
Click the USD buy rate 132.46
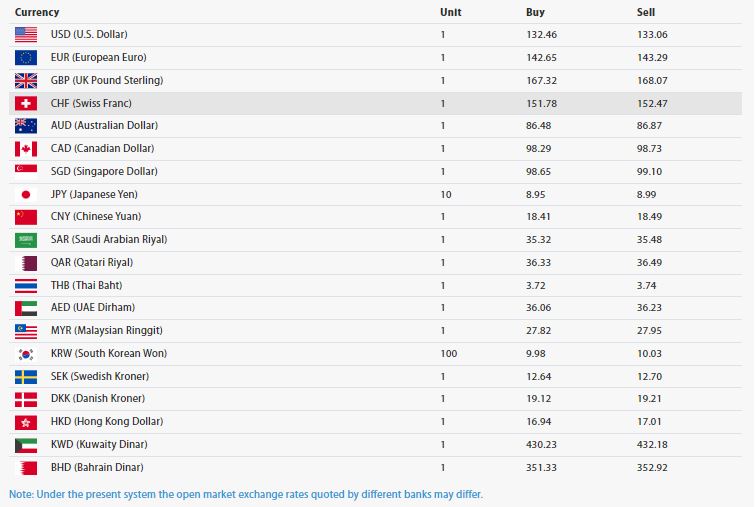(541, 35)
